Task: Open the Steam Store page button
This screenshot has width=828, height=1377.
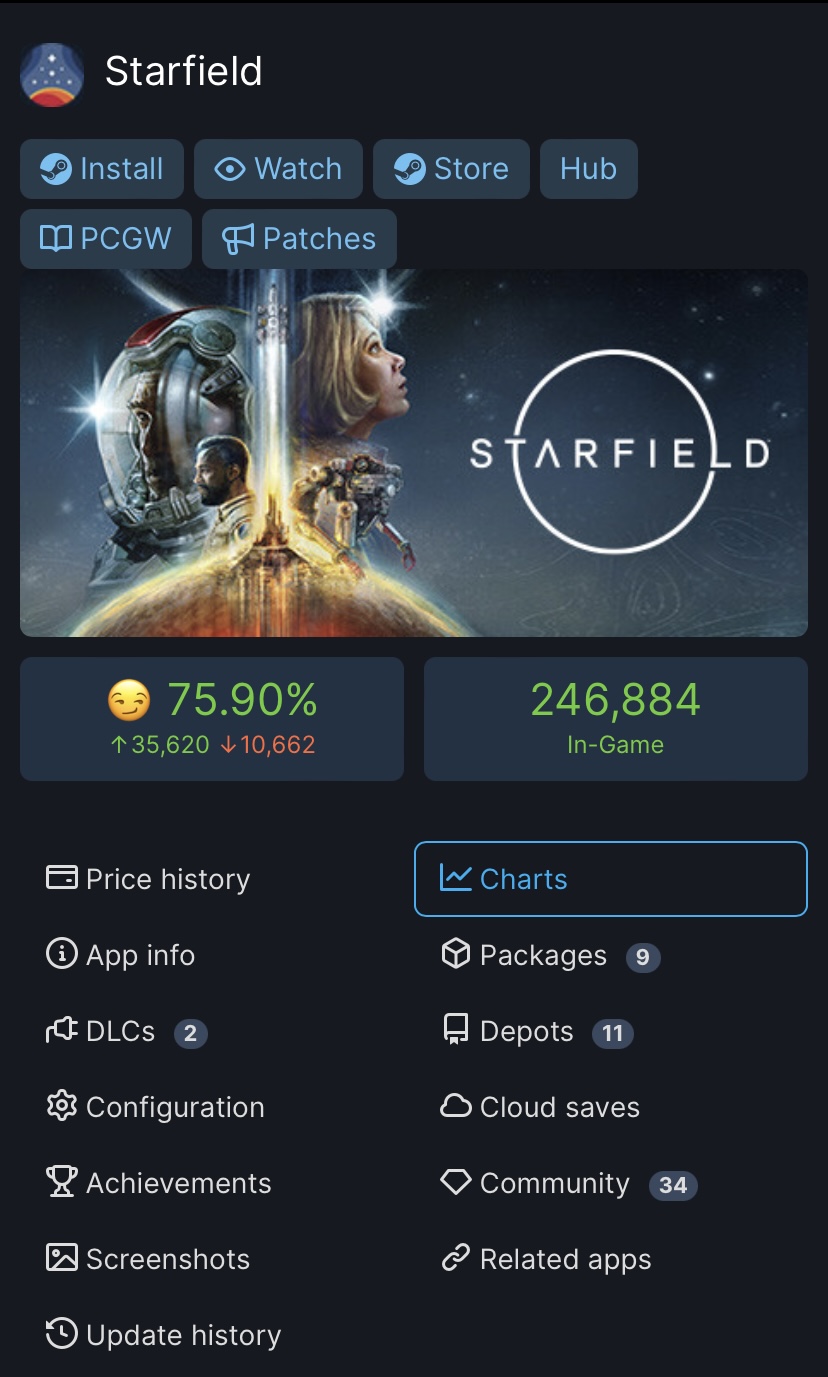Action: pyautogui.click(x=451, y=169)
